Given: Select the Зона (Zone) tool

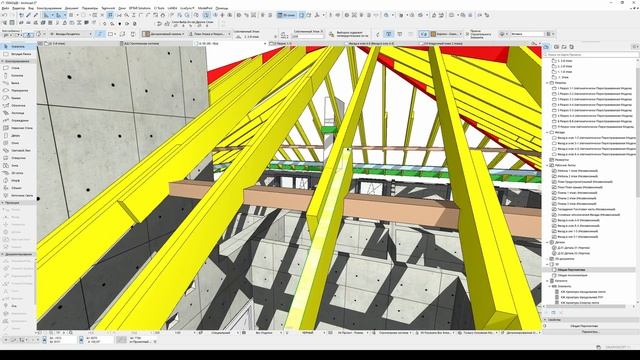Looking at the screenshot, I should point(18,165).
